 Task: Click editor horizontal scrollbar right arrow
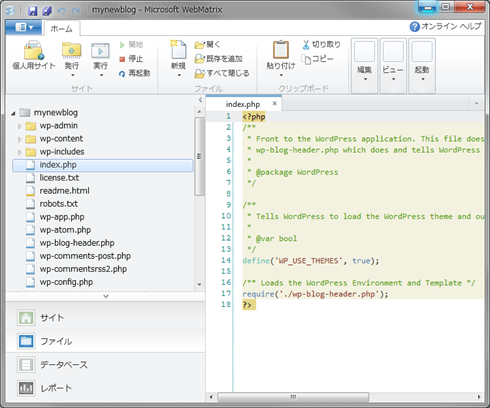[x=479, y=397]
